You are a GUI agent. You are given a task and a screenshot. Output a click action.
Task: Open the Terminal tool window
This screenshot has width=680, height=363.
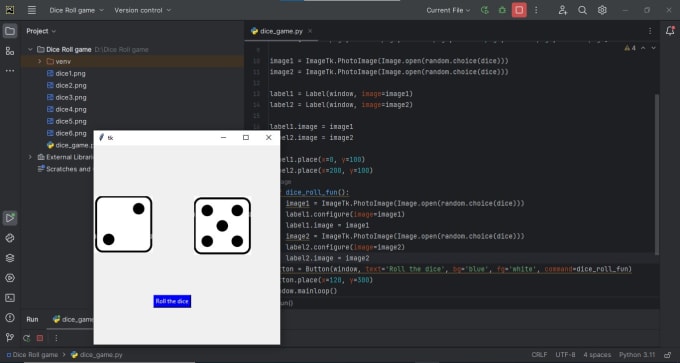(10, 298)
